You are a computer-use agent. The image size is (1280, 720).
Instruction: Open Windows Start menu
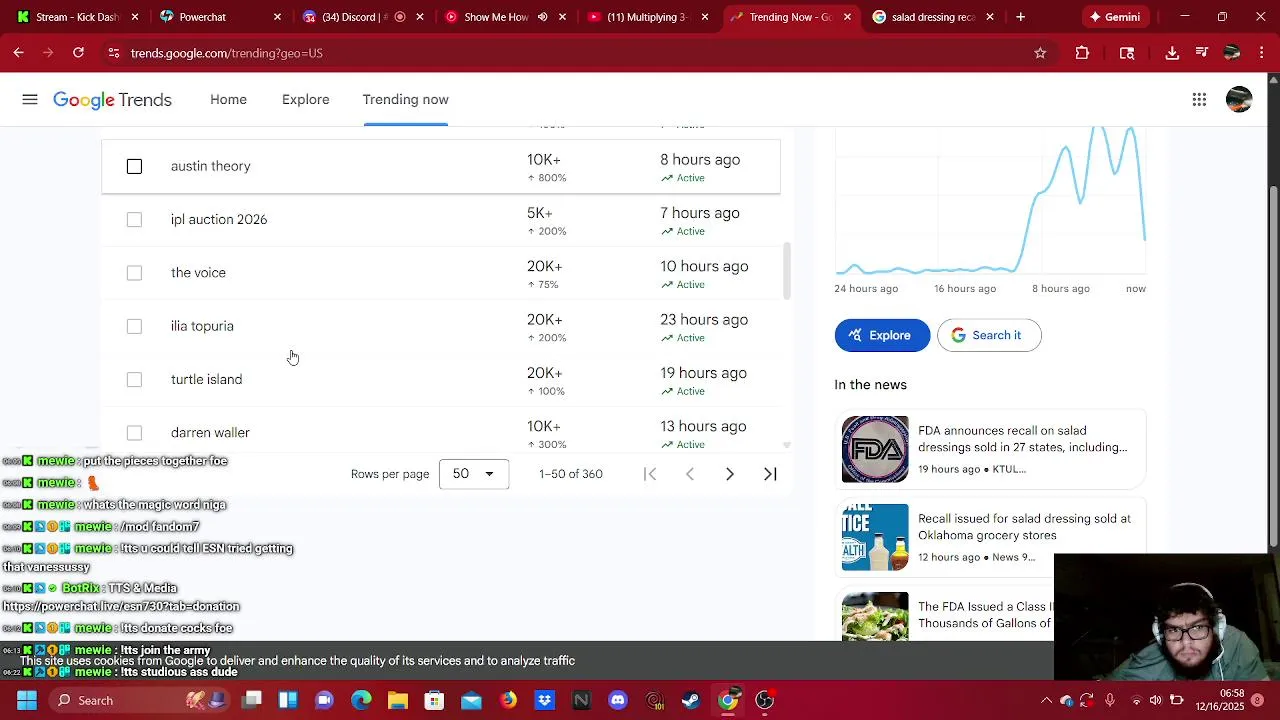click(x=27, y=700)
